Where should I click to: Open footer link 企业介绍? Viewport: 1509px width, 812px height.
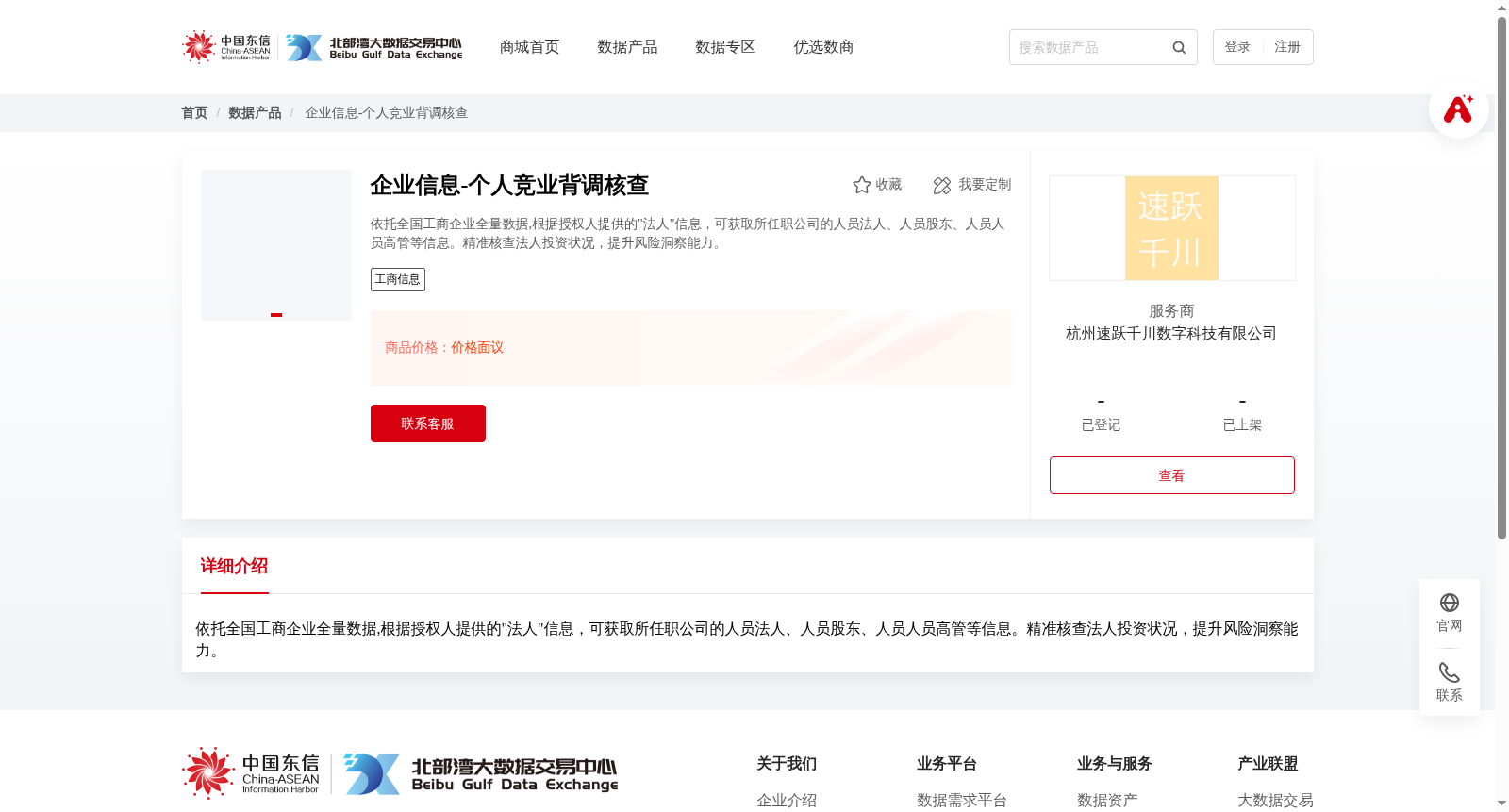click(x=787, y=801)
